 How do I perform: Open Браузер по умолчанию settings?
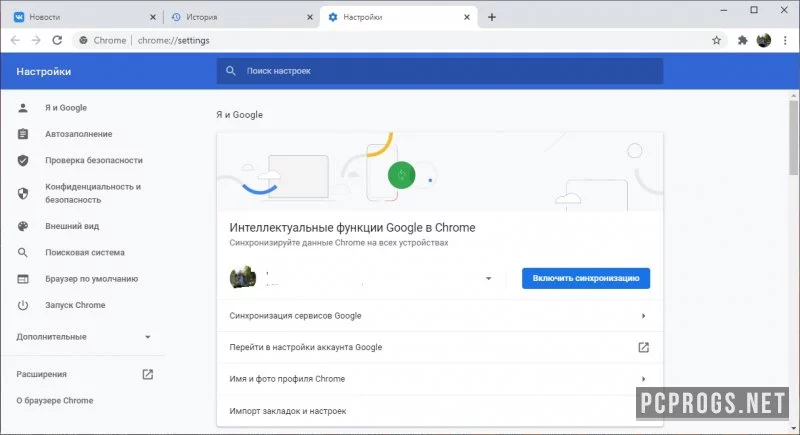91,279
